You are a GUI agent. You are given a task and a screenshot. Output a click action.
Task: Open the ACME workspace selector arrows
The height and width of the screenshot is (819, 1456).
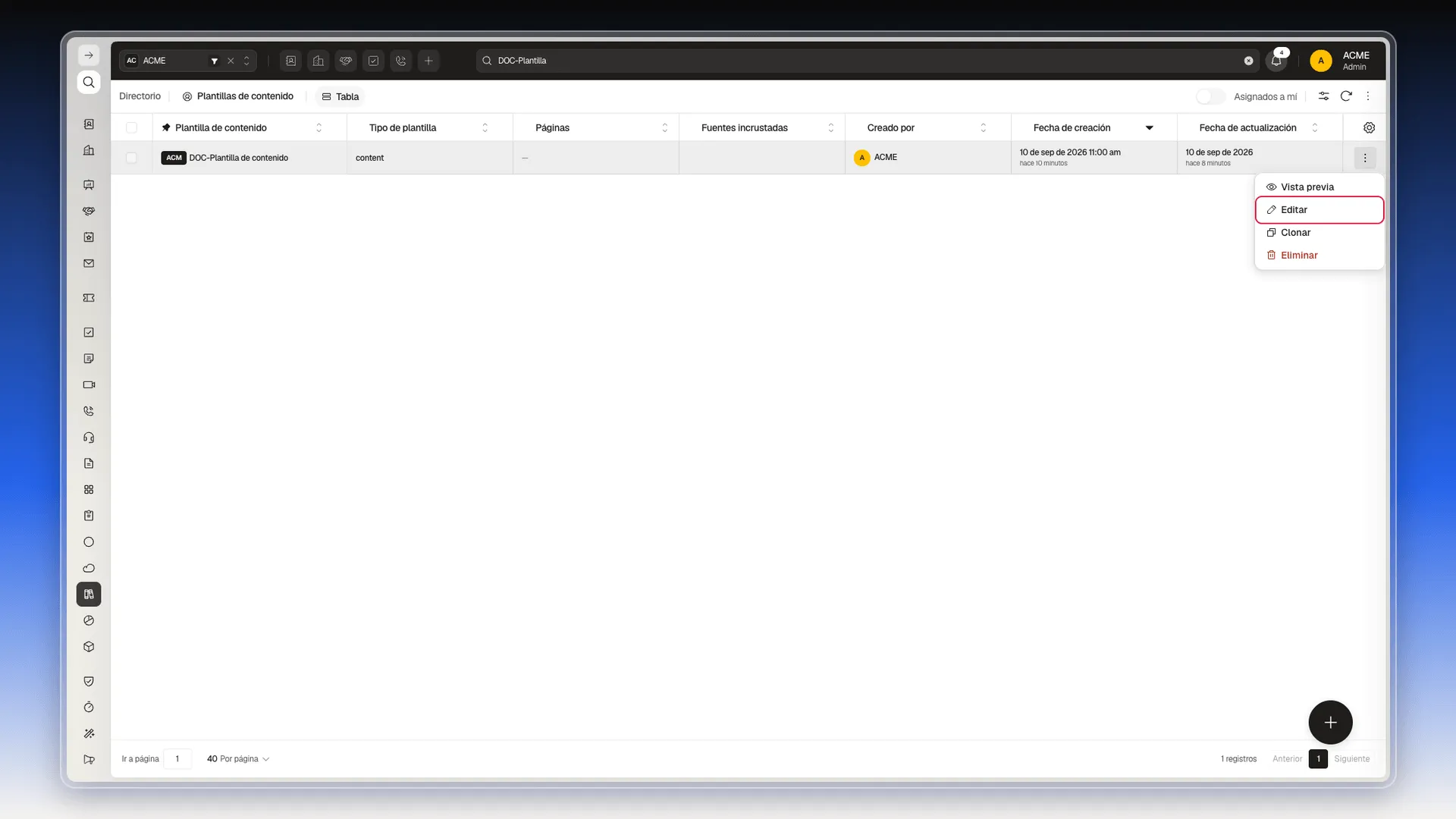(246, 61)
